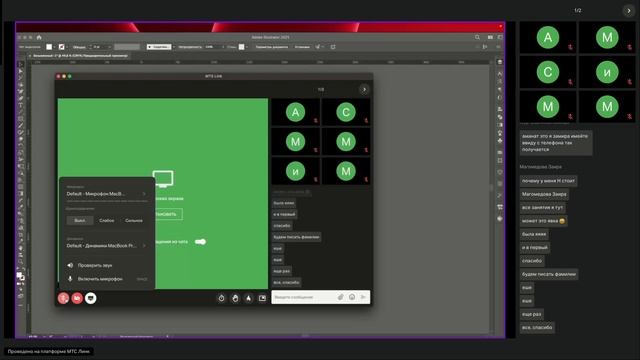The height and width of the screenshot is (360, 640).
Task: Click the picture-in-picture icon beside the chat input
Action: [x=262, y=298]
